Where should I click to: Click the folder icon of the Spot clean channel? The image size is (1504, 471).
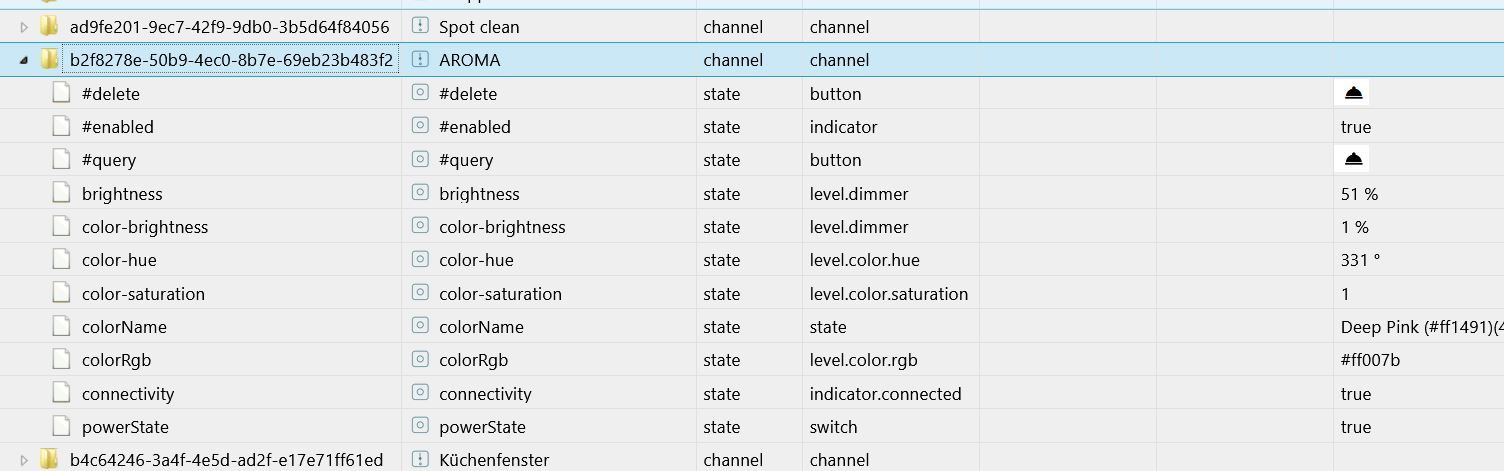pyautogui.click(x=48, y=27)
